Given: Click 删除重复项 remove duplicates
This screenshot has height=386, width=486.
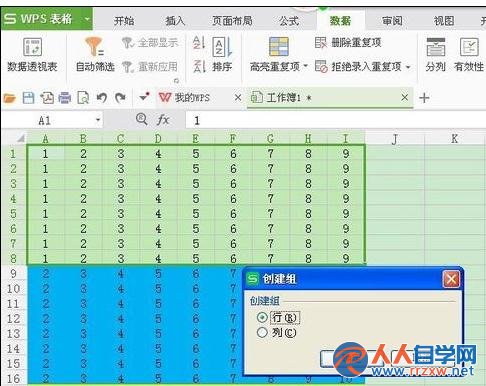Looking at the screenshot, I should coord(348,43).
